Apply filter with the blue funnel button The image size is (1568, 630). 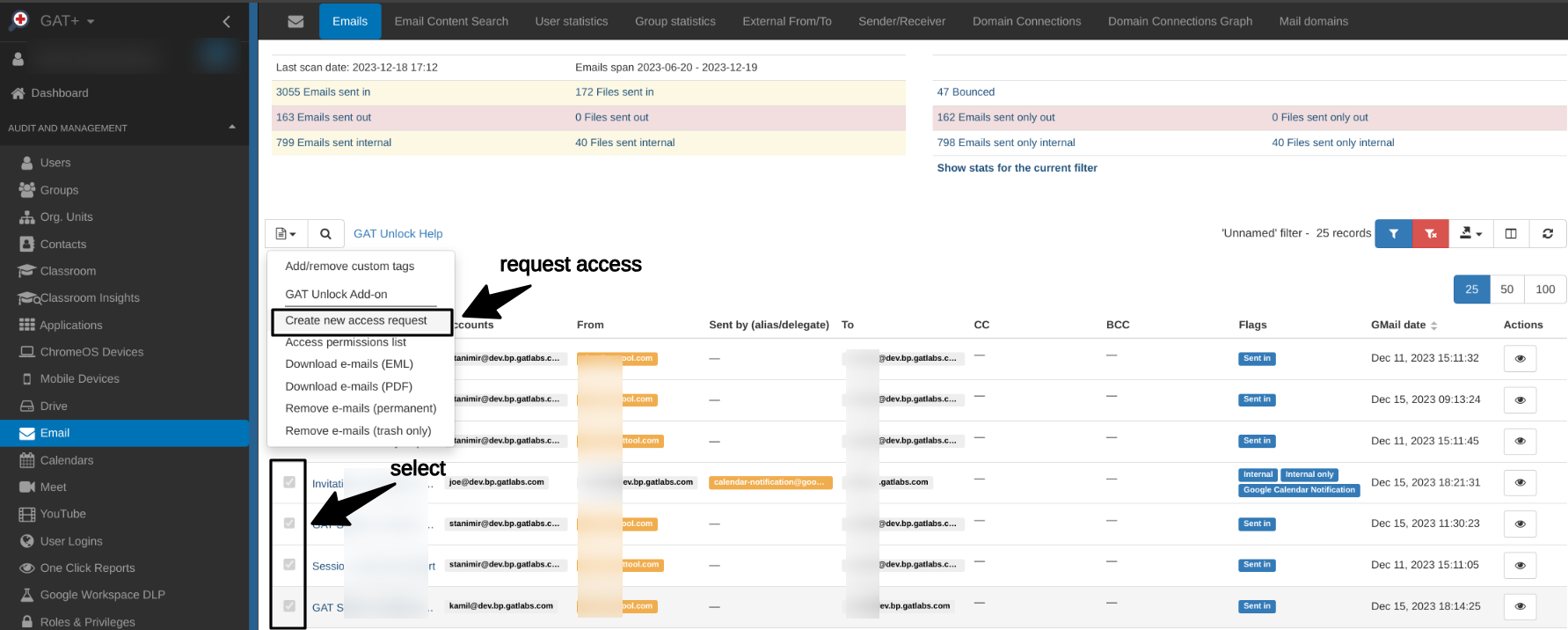pos(1394,233)
